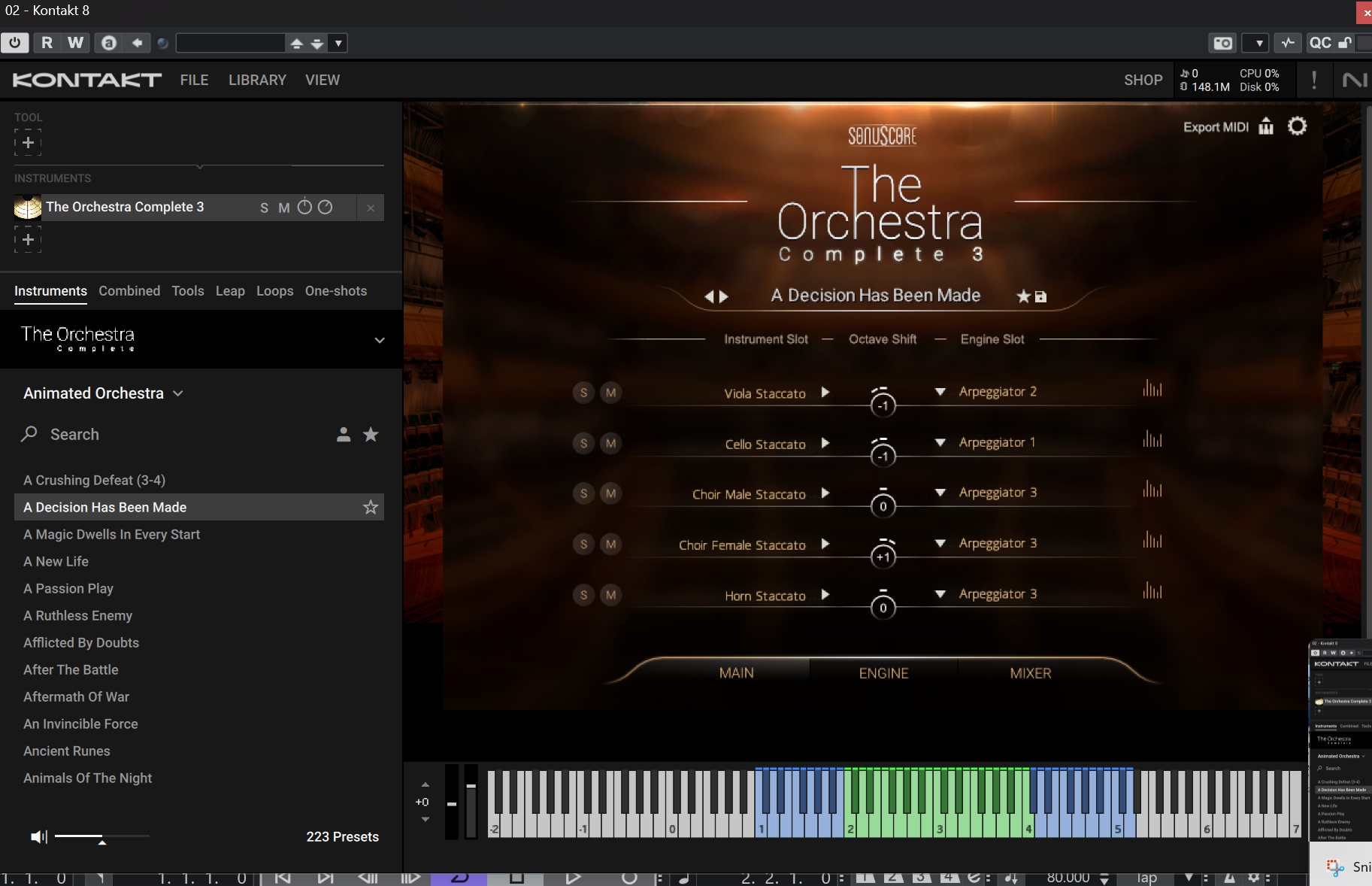Click the exclamation panic icon
The image size is (1372, 886).
pyautogui.click(x=1314, y=80)
